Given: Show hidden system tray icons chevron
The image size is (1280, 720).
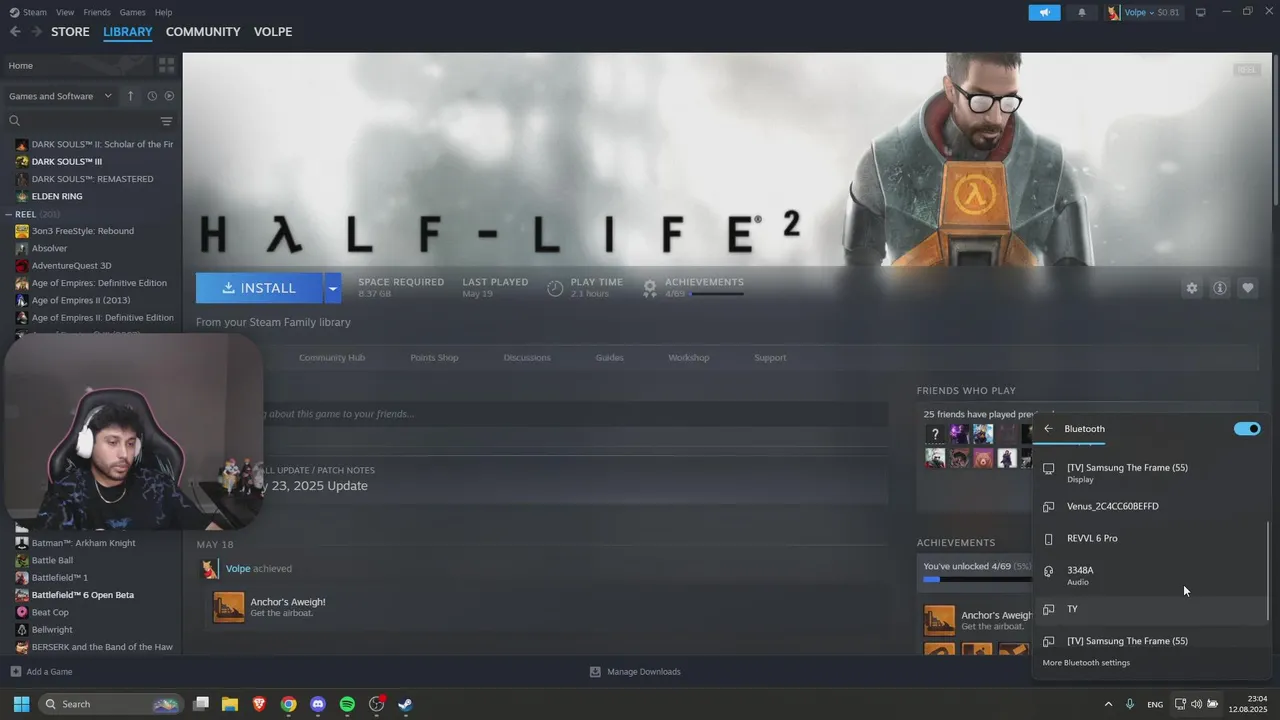Looking at the screenshot, I should 1107,704.
